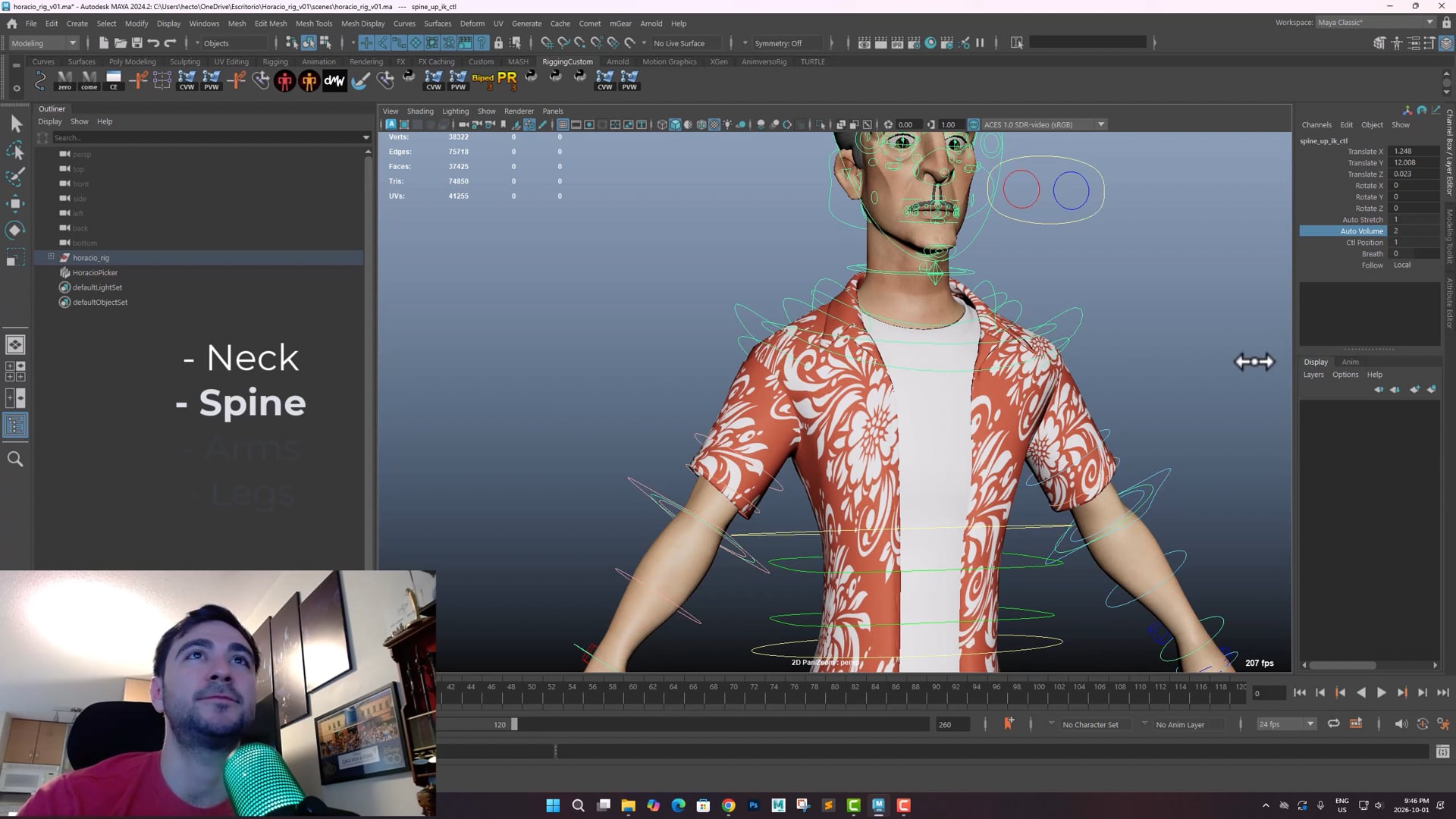
Task: Toggle viewport wireframe cube icon
Action: pos(662,124)
